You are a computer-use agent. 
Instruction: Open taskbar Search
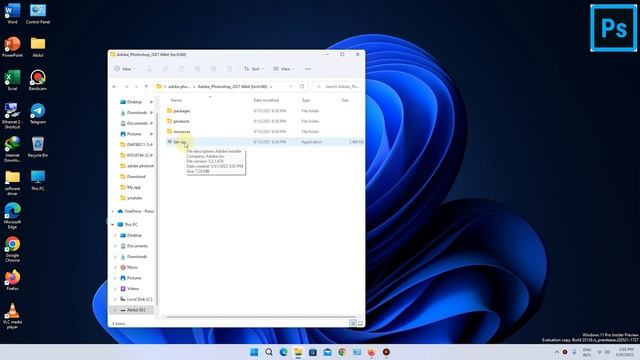(x=269, y=352)
